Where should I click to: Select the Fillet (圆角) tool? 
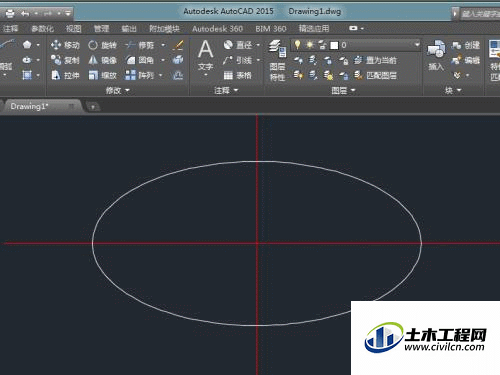tap(140, 60)
